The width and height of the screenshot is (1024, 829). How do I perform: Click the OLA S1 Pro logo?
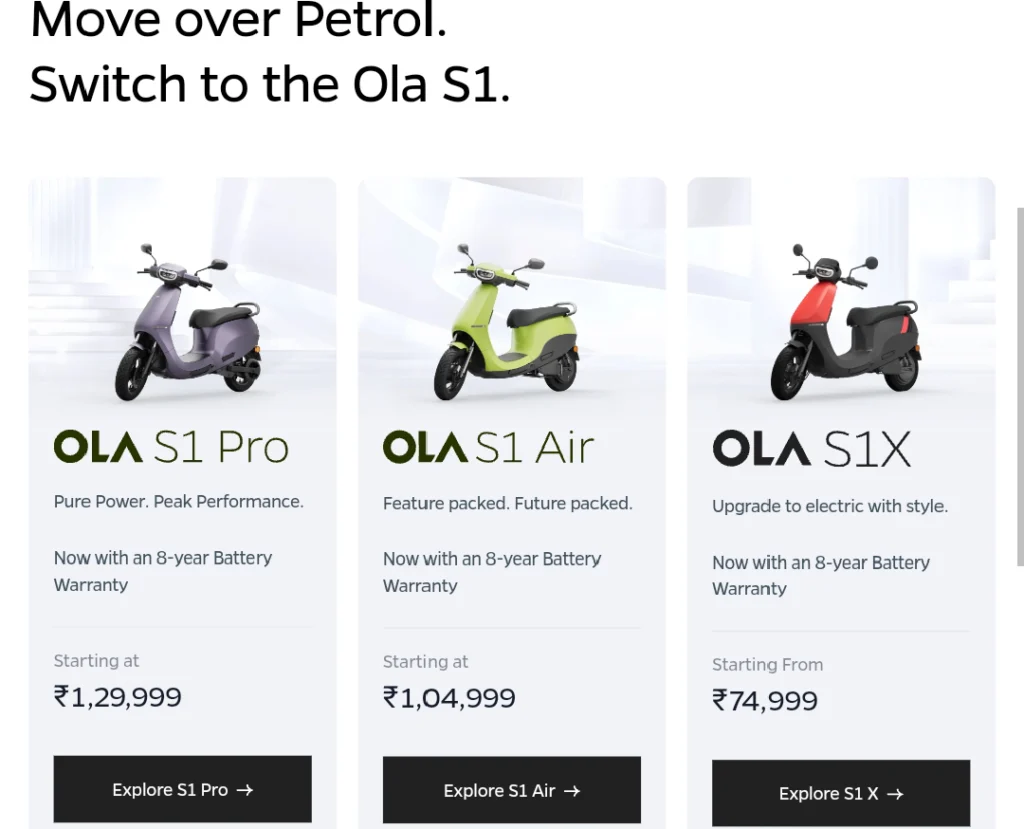point(171,447)
